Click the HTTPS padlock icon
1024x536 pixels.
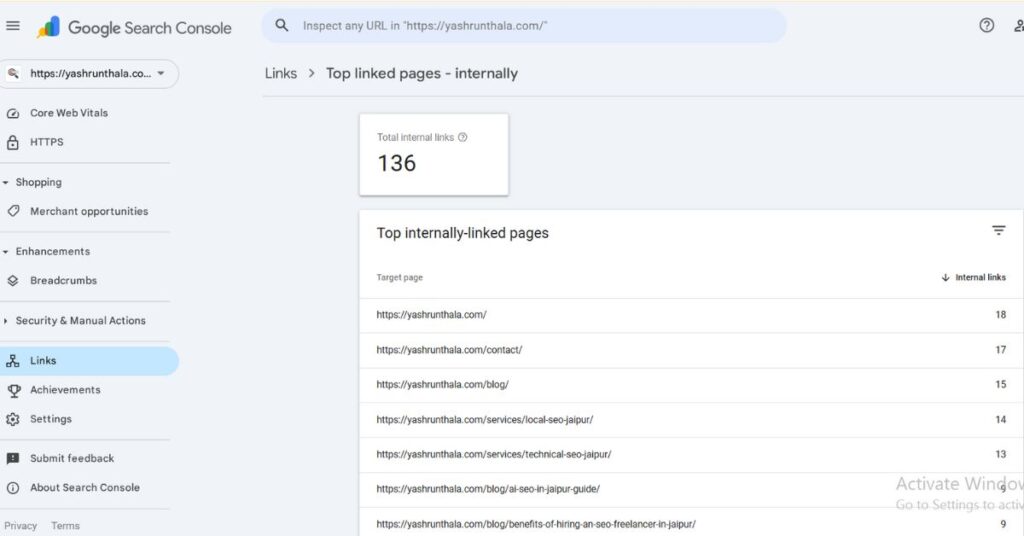(12, 142)
